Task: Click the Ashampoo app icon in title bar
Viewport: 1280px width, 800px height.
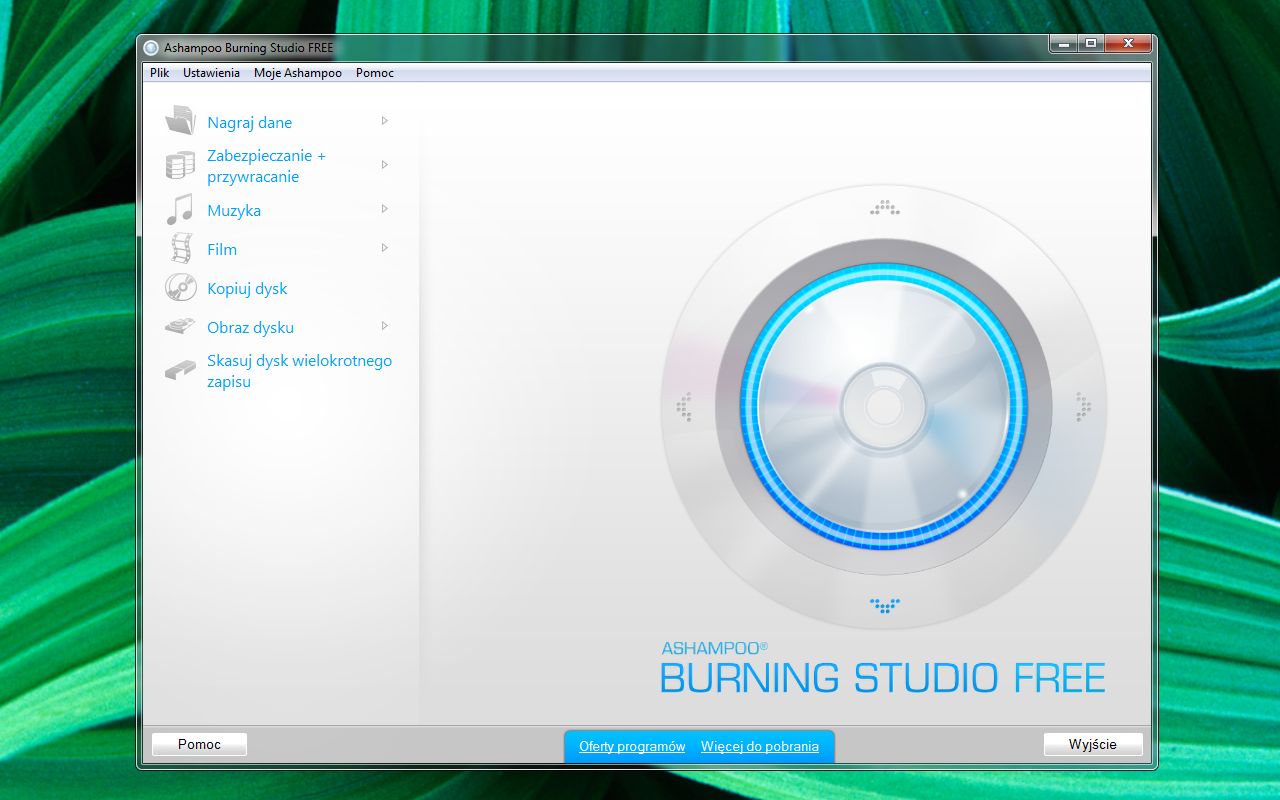Action: [151, 47]
